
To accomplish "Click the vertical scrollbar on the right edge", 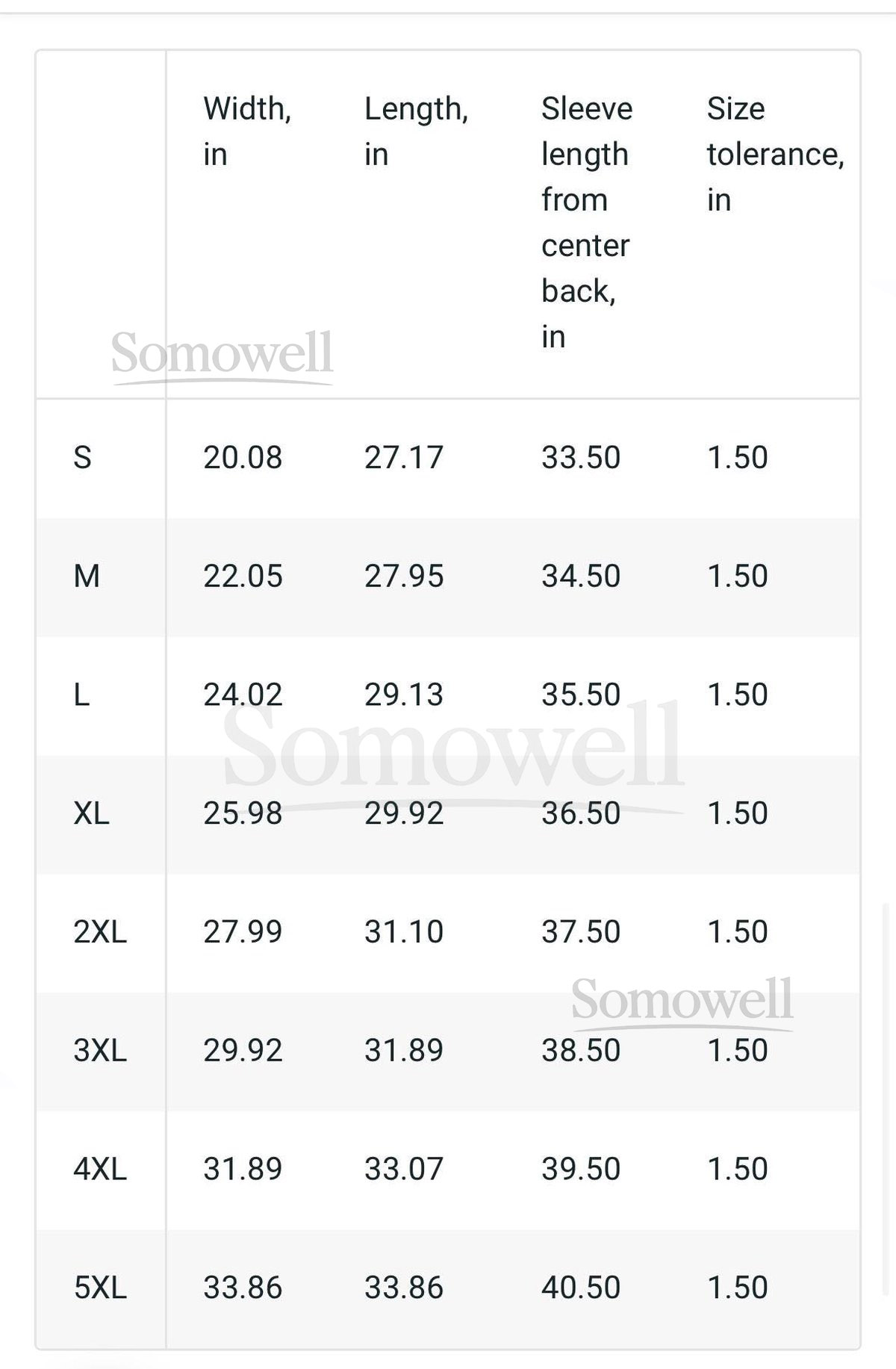I will (886, 1098).
